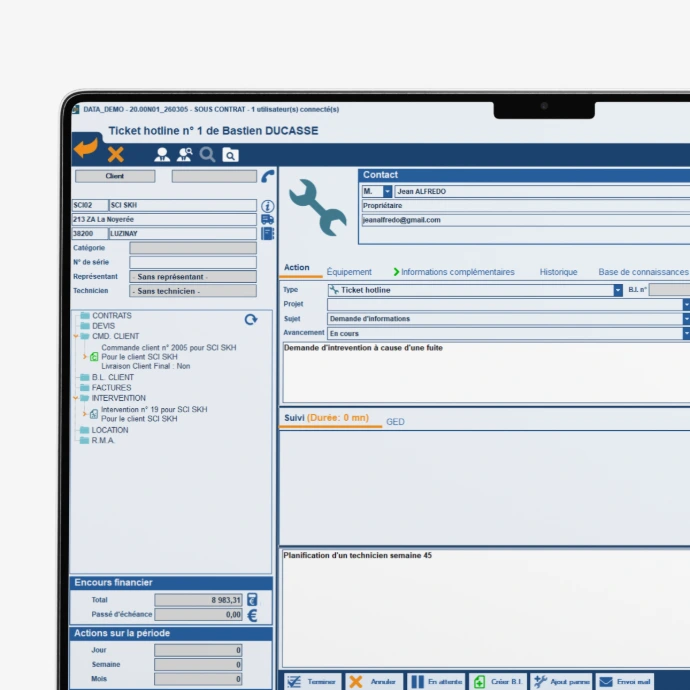Open Base de connaissances tab
The width and height of the screenshot is (690, 690).
pyautogui.click(x=643, y=272)
